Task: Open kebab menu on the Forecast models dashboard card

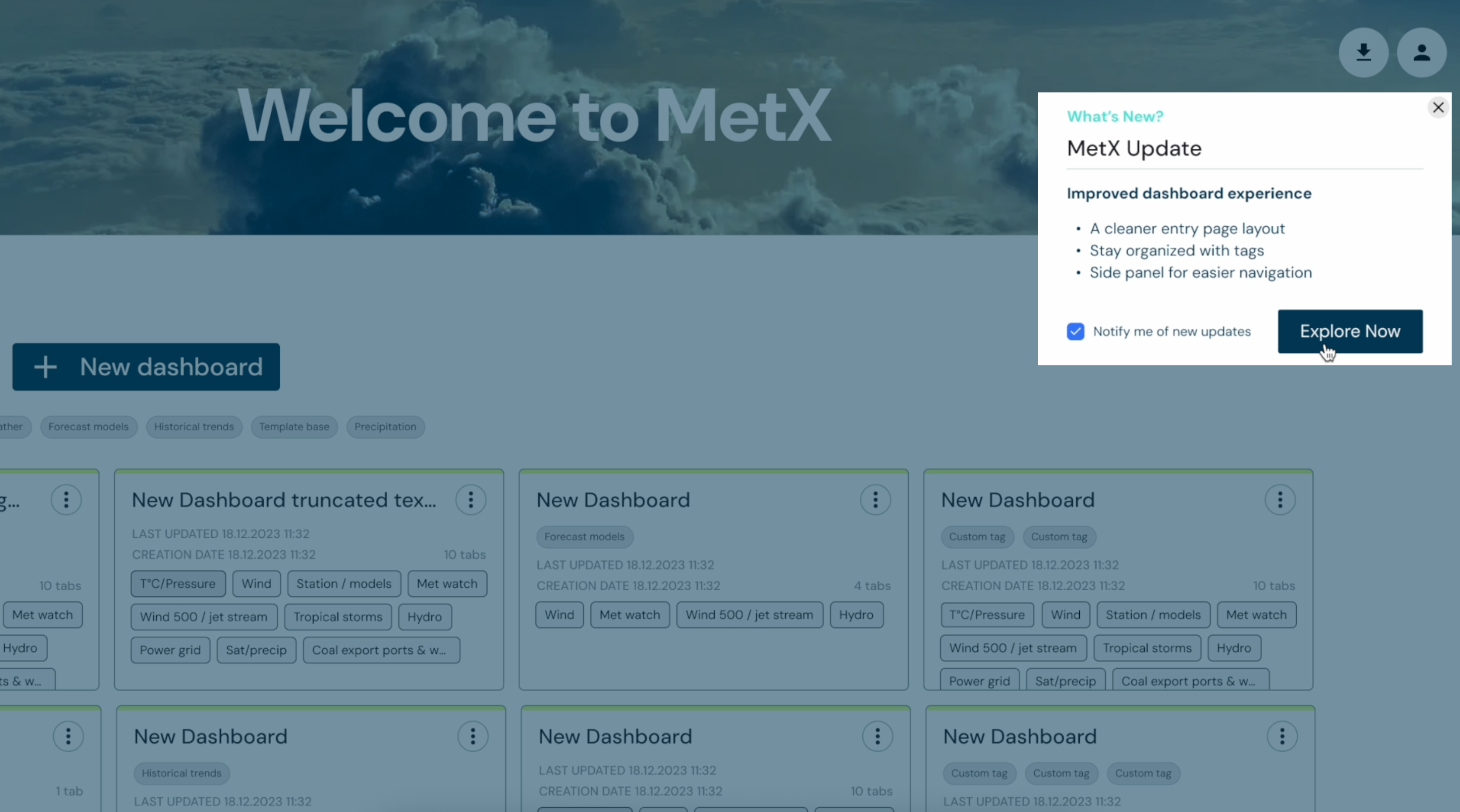Action: [x=876, y=499]
